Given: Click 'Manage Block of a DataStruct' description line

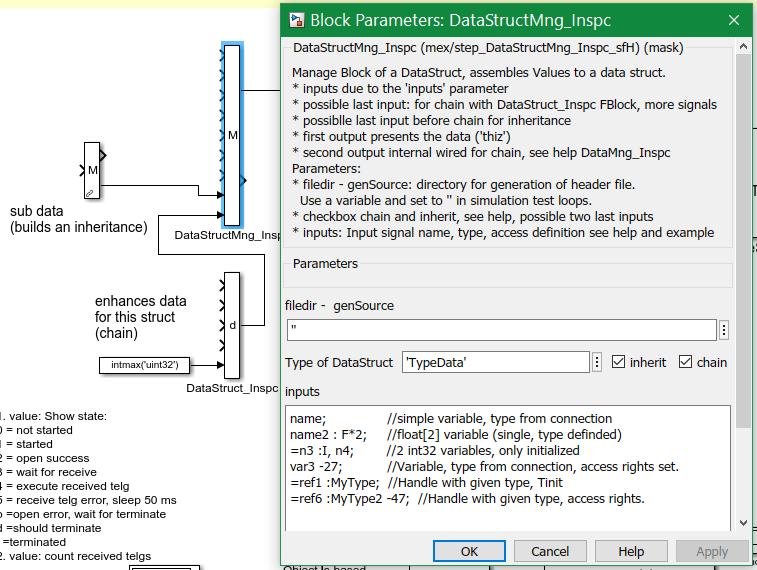Looking at the screenshot, I should [x=478, y=72].
